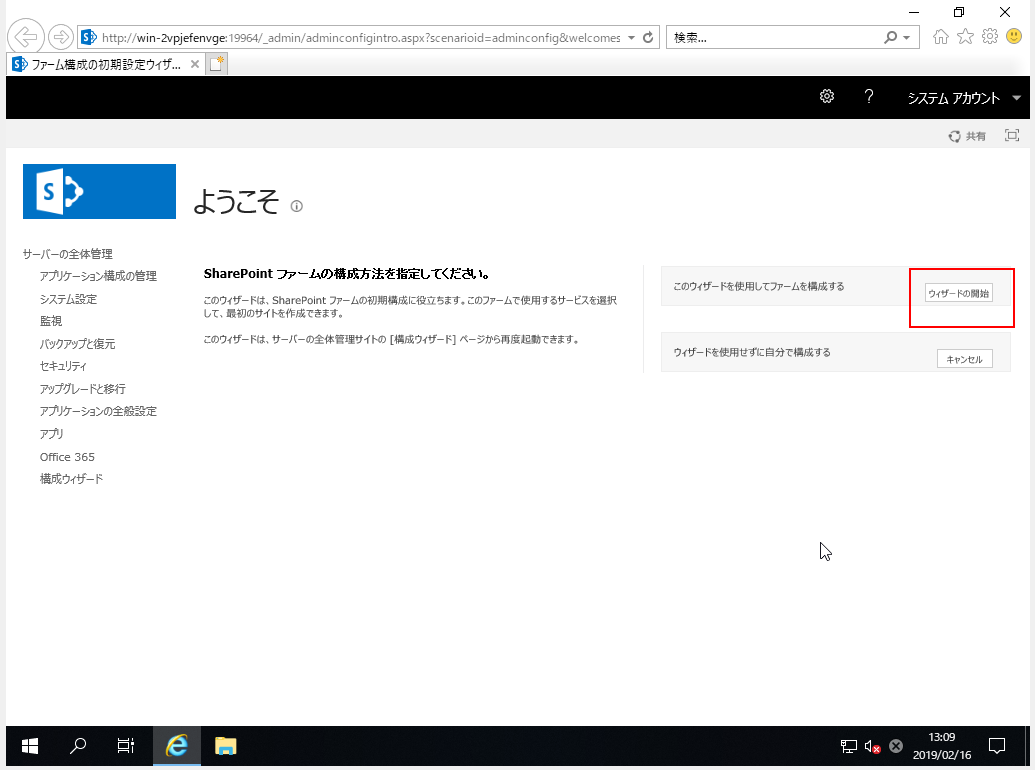Click the tray icon with X circle
Viewport: 1035px width, 770px height.
point(896,746)
